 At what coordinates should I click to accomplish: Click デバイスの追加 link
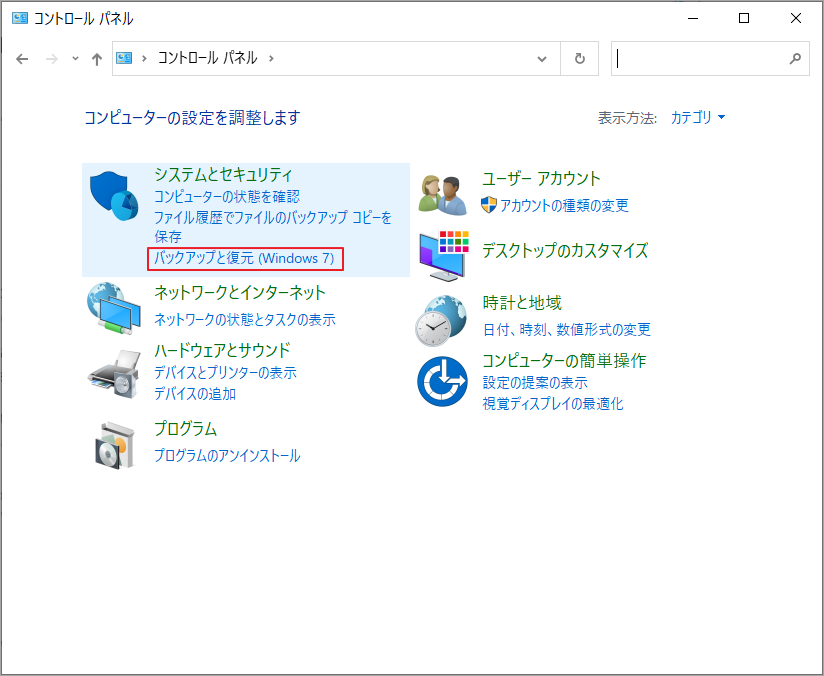[195, 394]
